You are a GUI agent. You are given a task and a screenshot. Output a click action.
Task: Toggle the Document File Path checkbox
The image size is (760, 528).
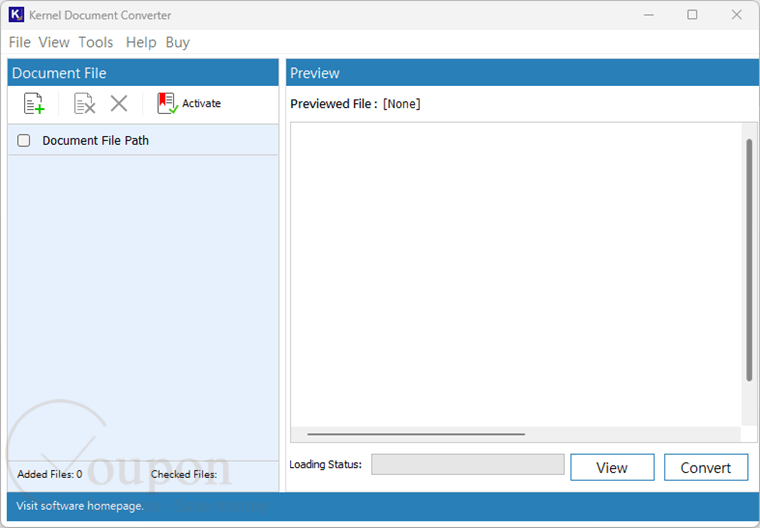pyautogui.click(x=24, y=141)
